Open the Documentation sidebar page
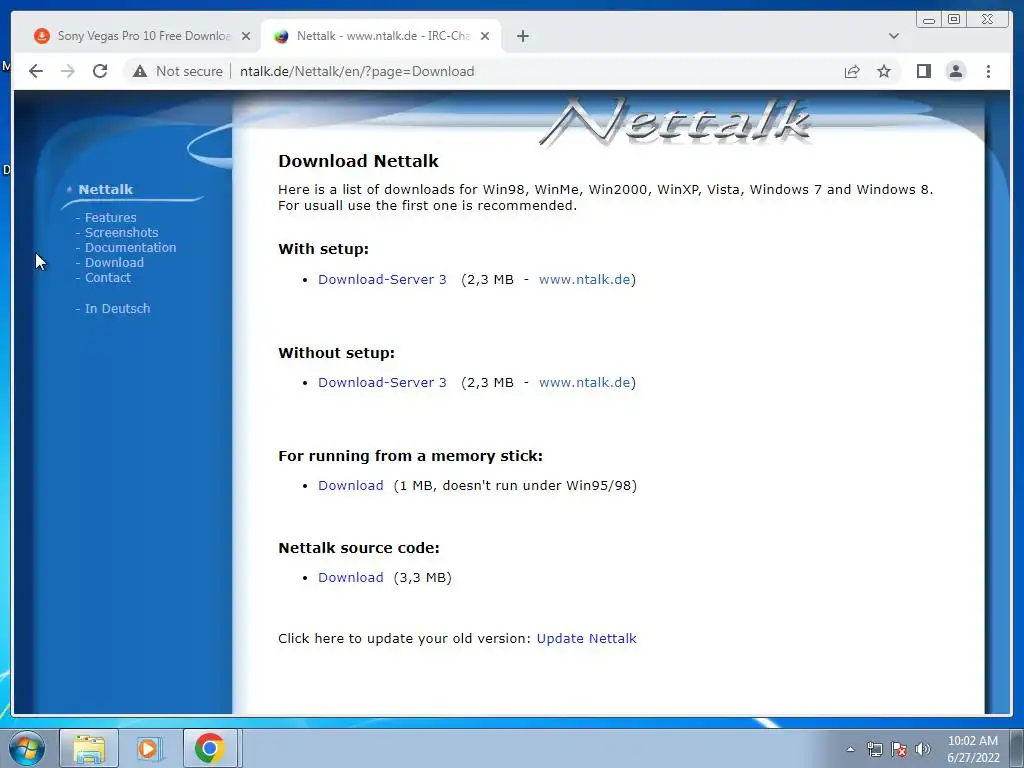Screen dimensions: 1024x768 (x=131, y=248)
